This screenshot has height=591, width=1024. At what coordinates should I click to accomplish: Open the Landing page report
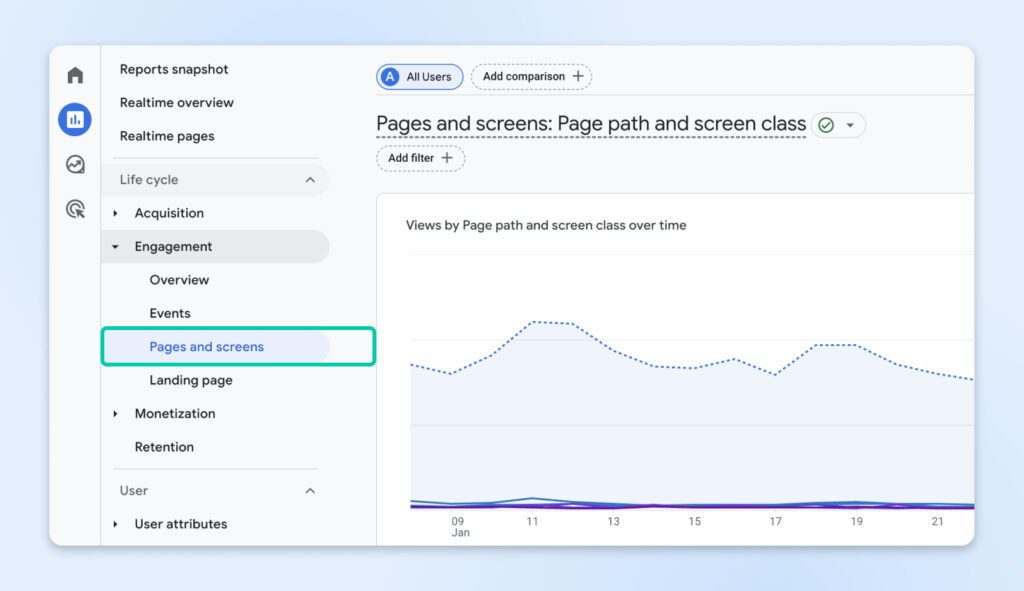[191, 380]
